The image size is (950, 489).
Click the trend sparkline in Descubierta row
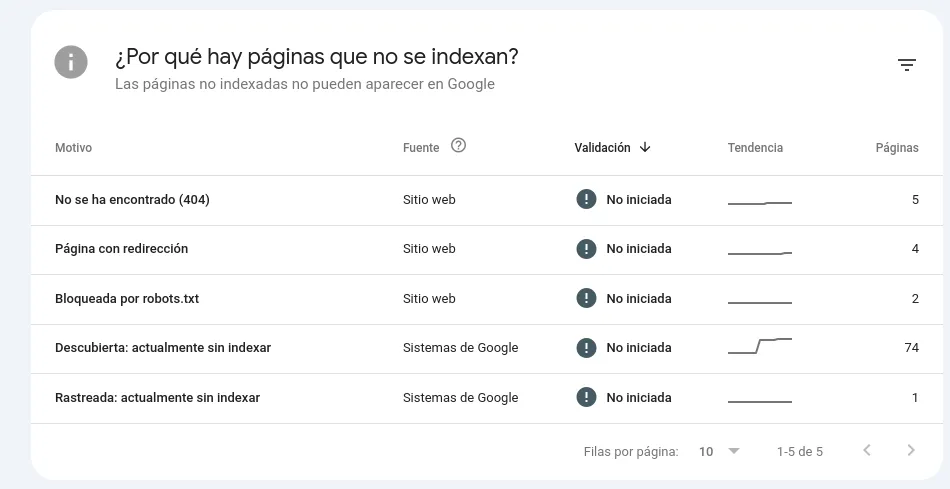760,345
